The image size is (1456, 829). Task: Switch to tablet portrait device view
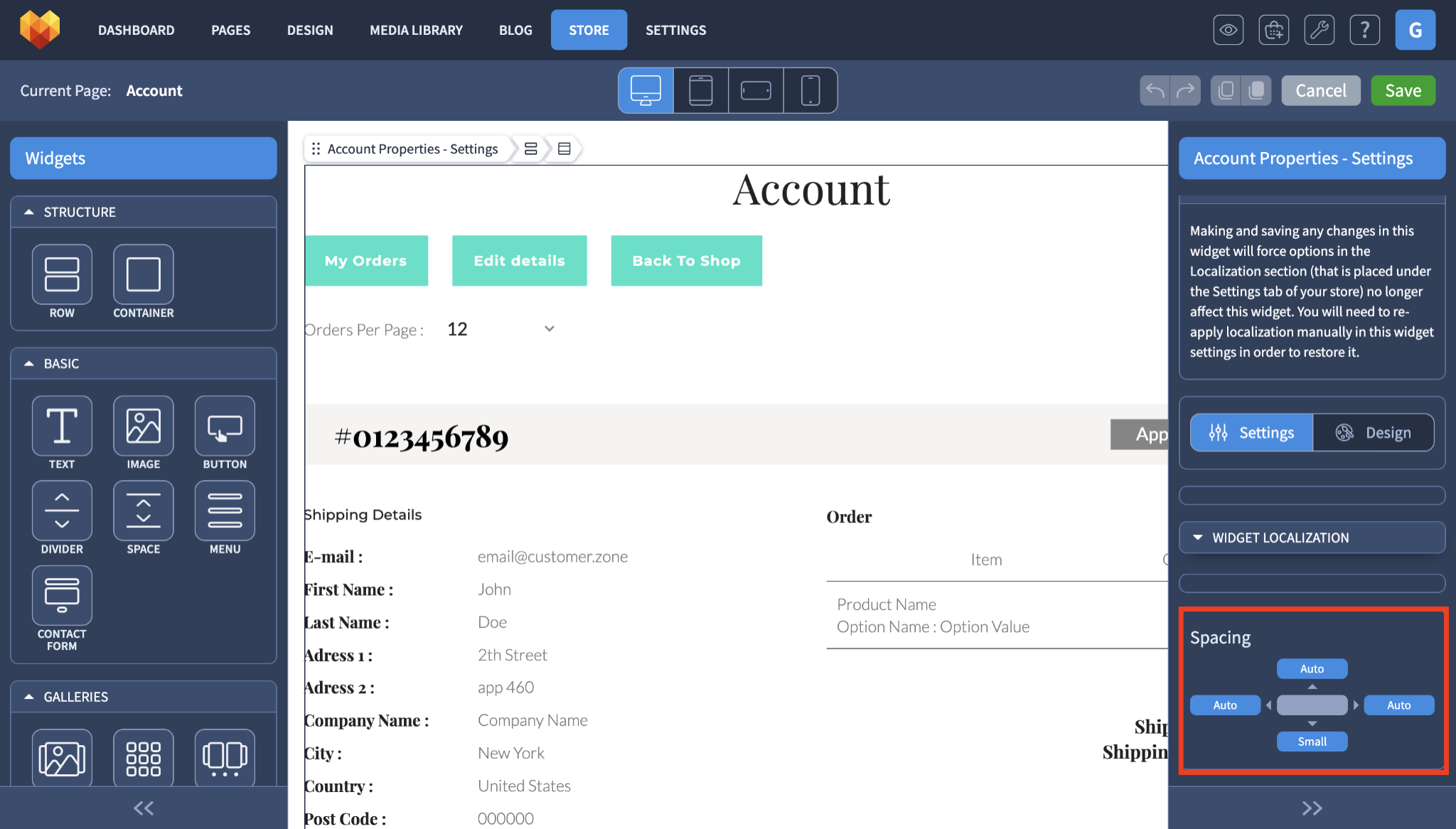700,90
